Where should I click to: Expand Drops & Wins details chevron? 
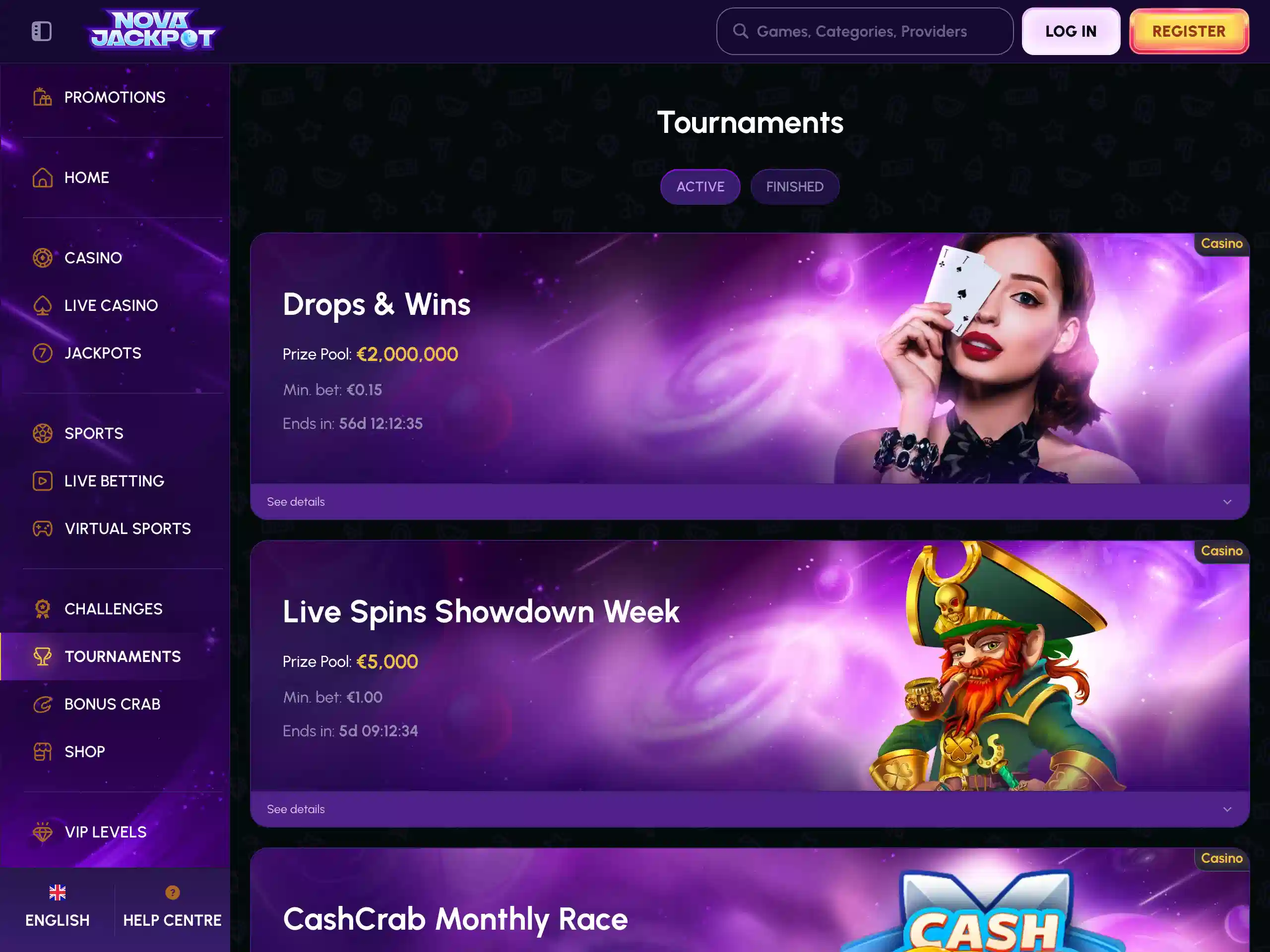(1227, 502)
